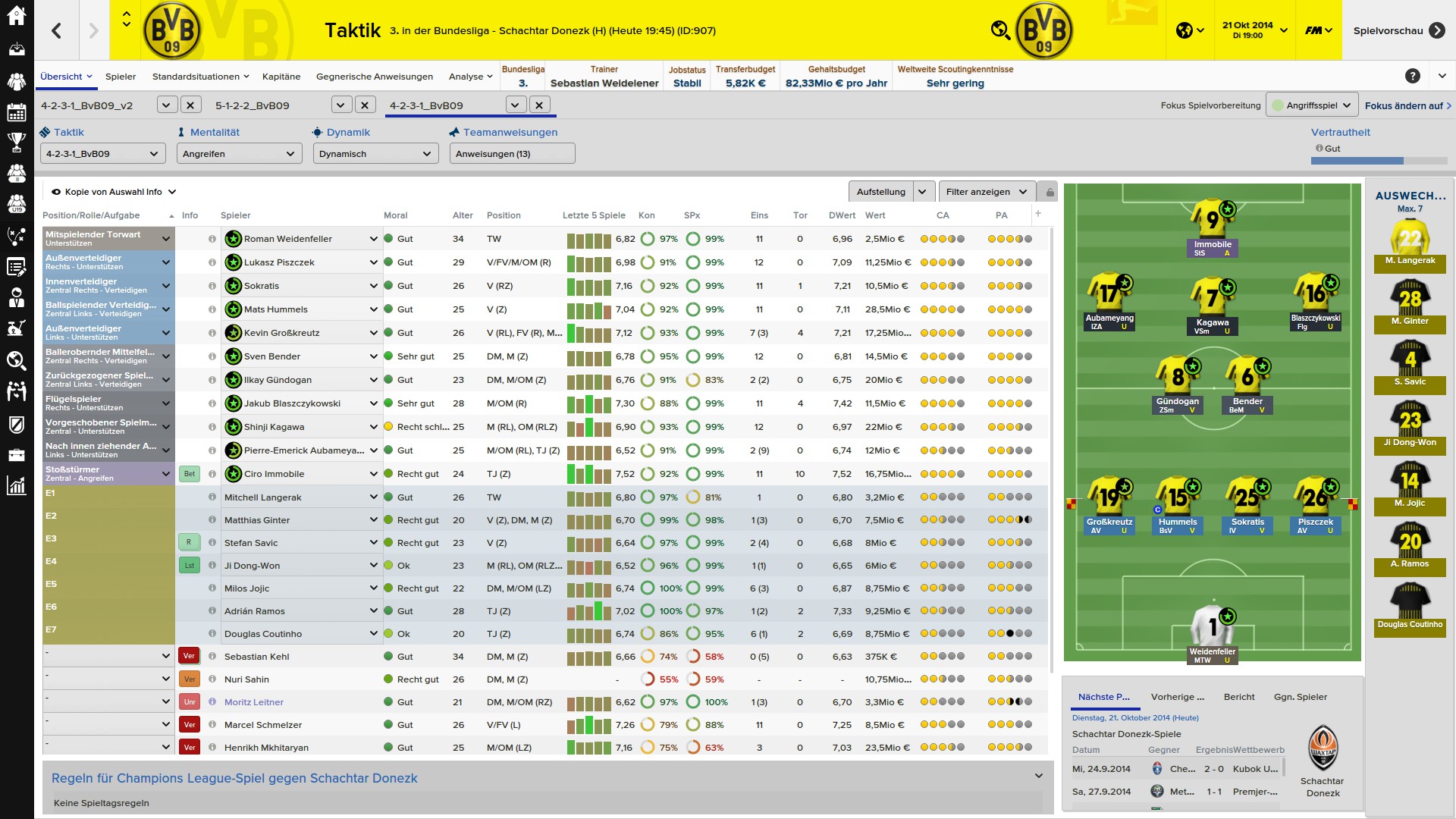Screen dimensions: 1456x819
Task: Click the Ver badge for Nuri Sahin
Action: coord(190,679)
